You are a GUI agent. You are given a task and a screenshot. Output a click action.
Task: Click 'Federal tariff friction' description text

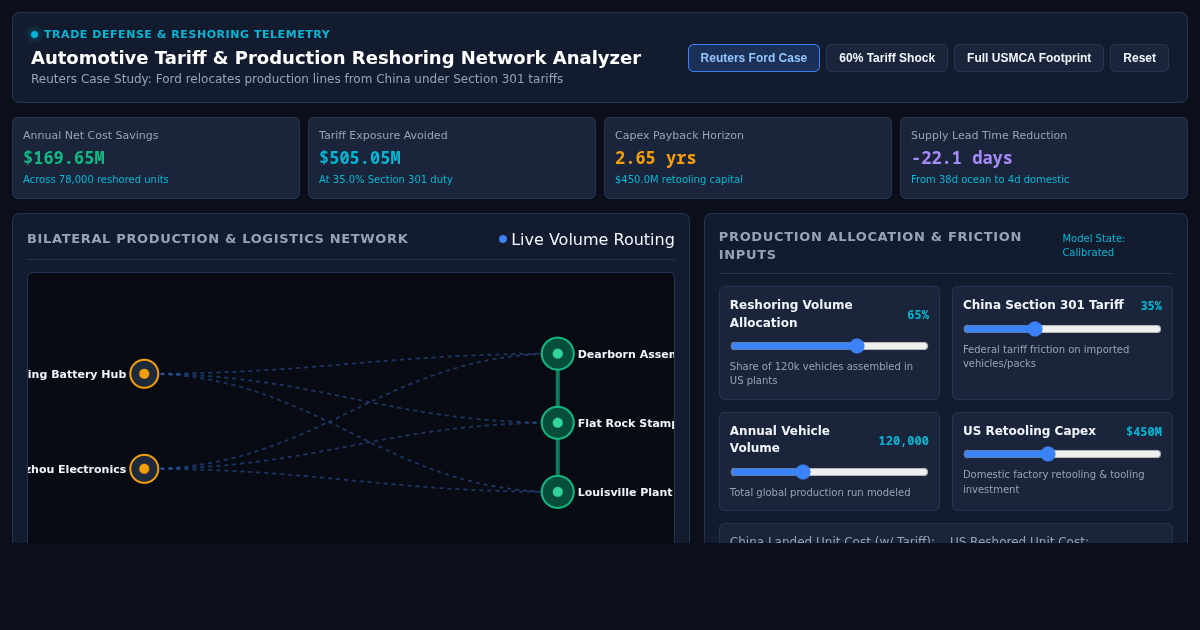click(x=1046, y=356)
